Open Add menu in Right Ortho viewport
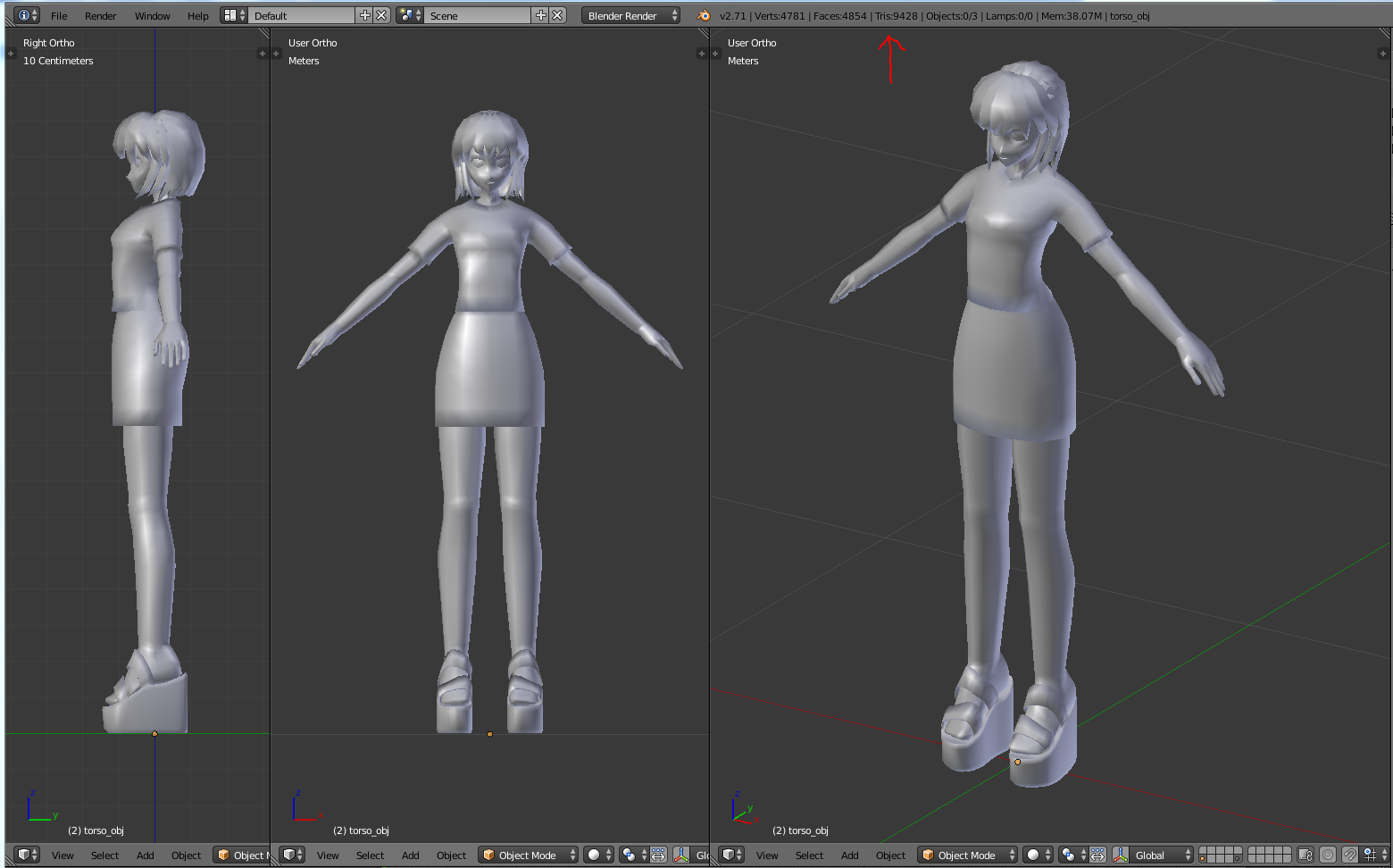 tap(145, 855)
